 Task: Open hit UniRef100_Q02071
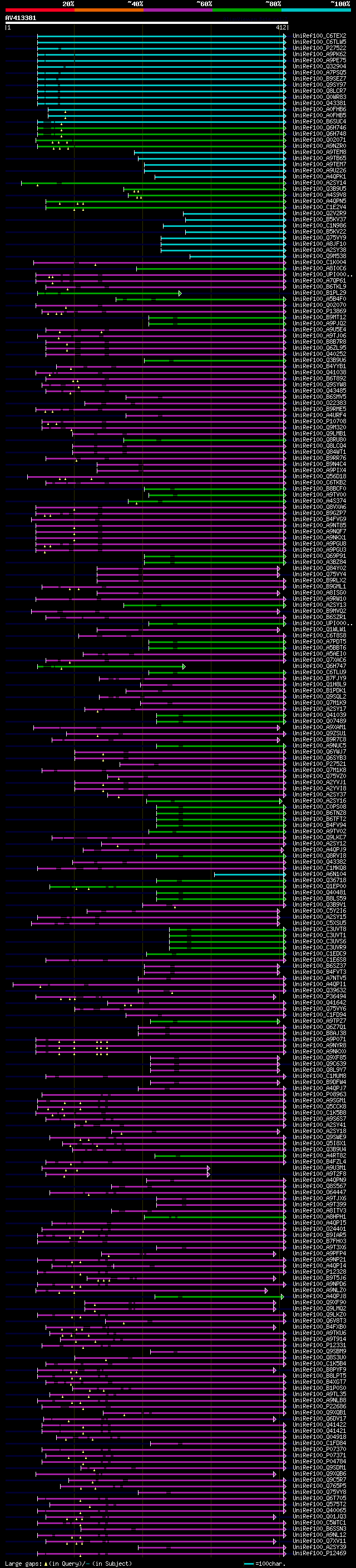tap(319, 140)
